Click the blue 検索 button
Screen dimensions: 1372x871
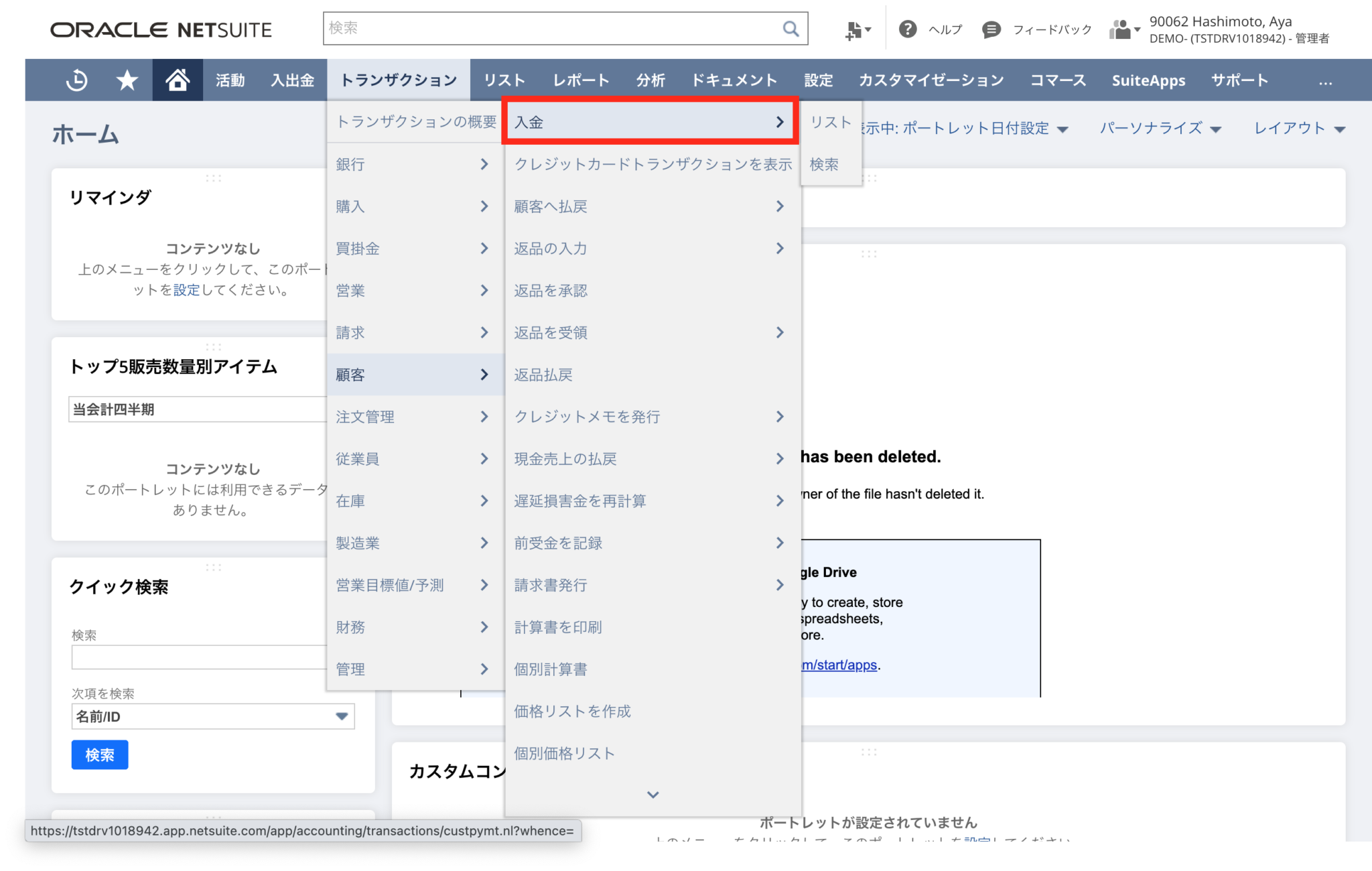point(99,754)
